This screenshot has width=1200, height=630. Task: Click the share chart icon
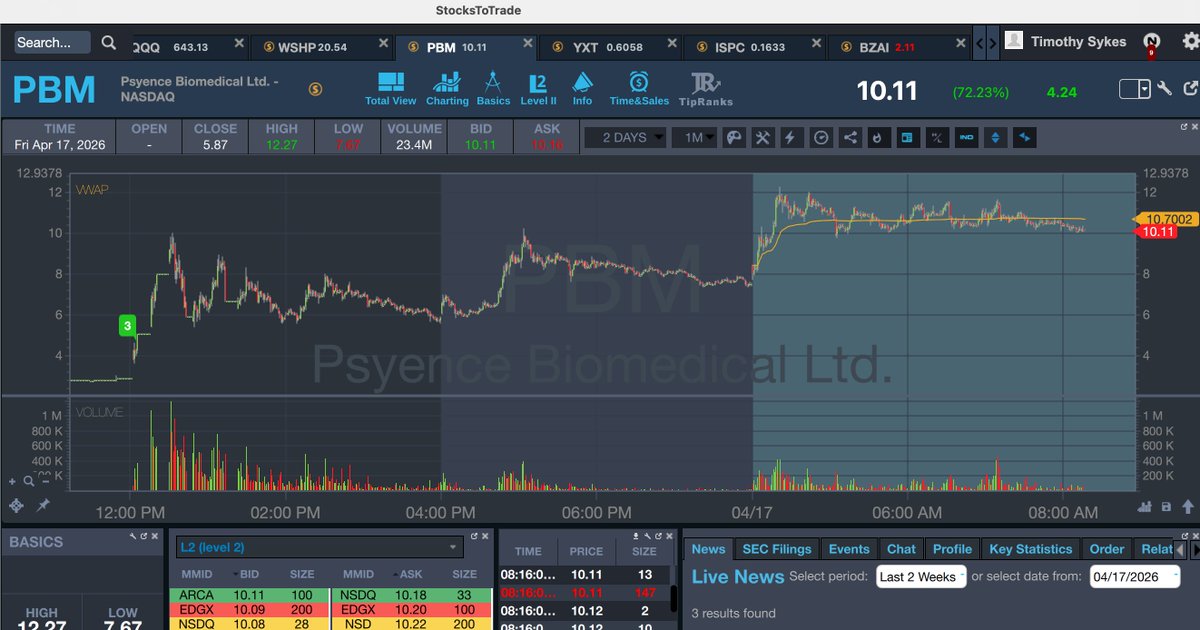[848, 137]
